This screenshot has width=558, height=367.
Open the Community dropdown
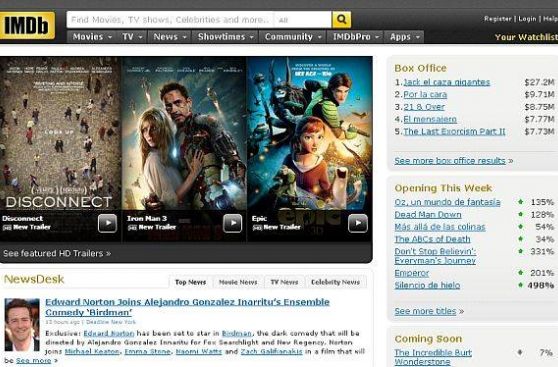(293, 37)
